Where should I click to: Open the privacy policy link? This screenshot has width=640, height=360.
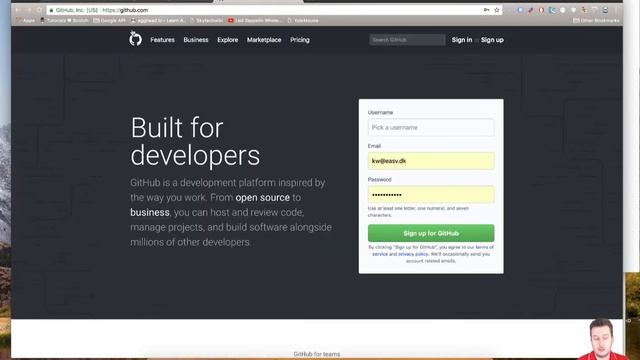coord(413,254)
